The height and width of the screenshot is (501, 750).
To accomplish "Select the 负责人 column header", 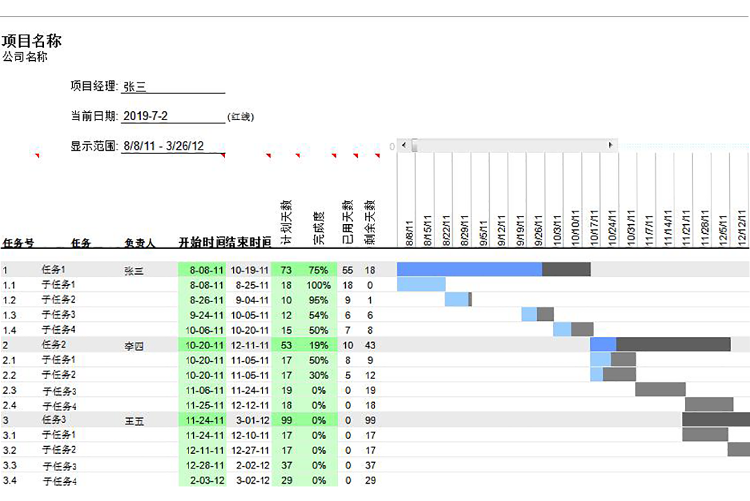I will [140, 243].
